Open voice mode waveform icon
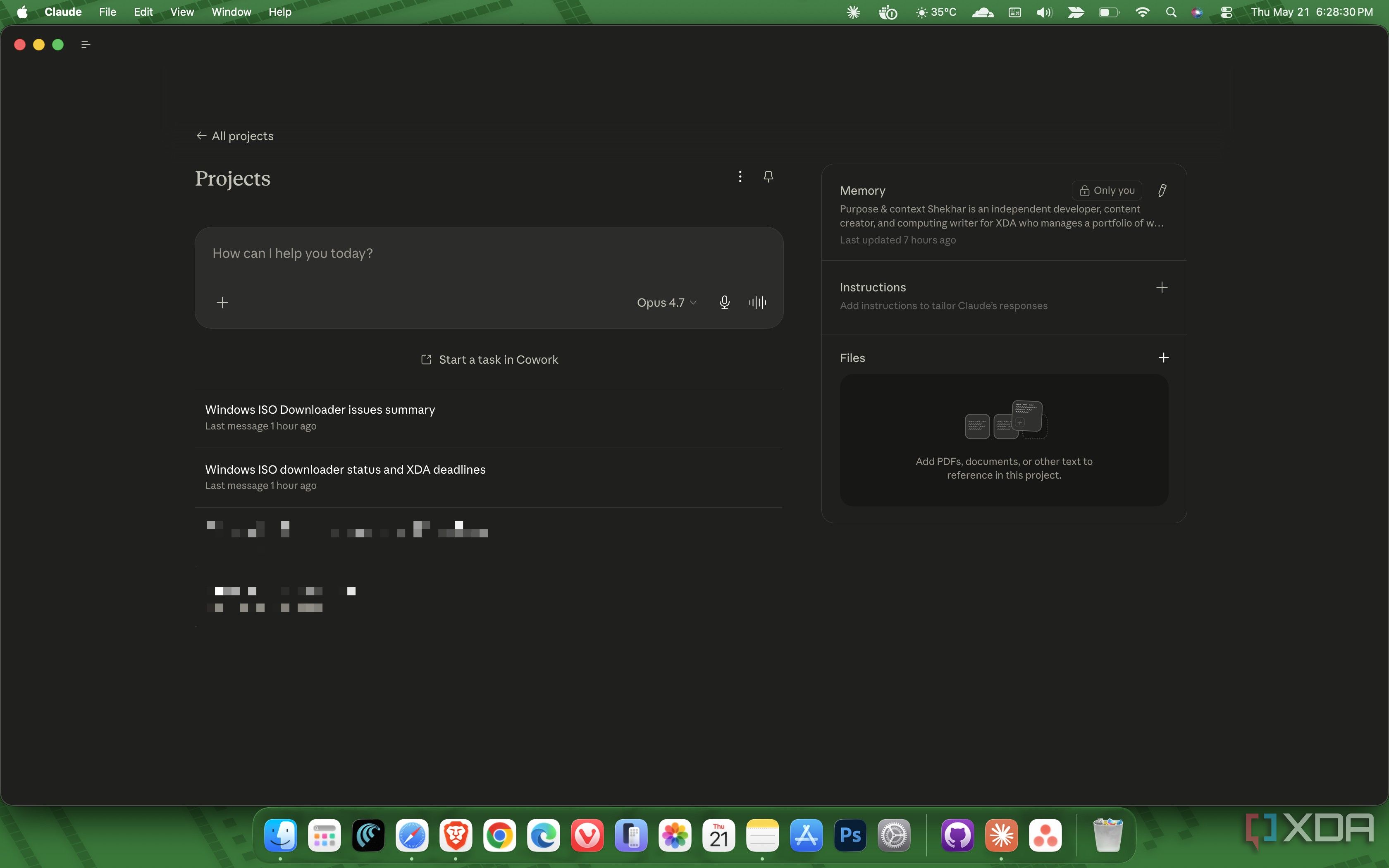 click(758, 303)
